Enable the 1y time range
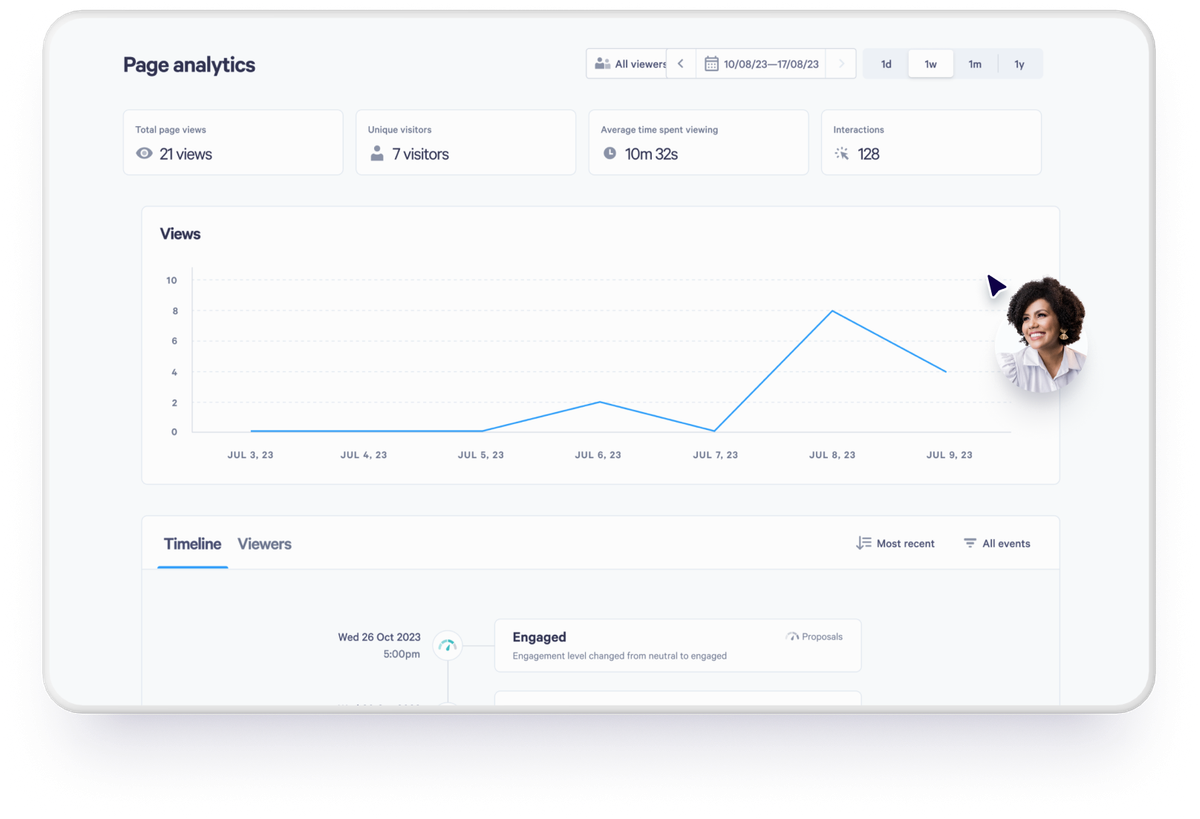This screenshot has width=1200, height=819. point(1020,63)
